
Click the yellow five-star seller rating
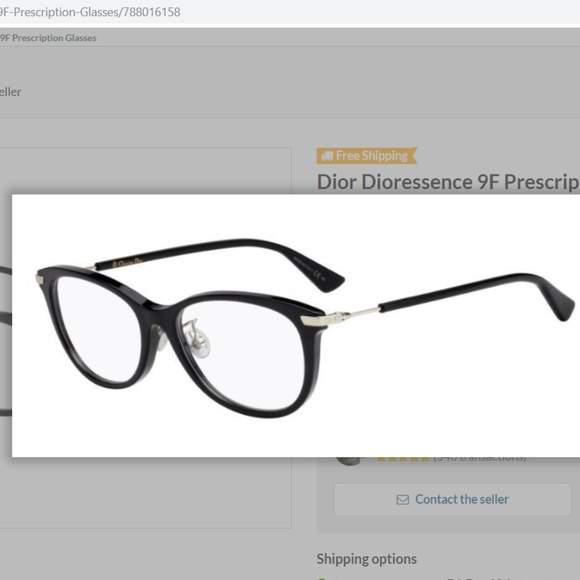(403, 459)
